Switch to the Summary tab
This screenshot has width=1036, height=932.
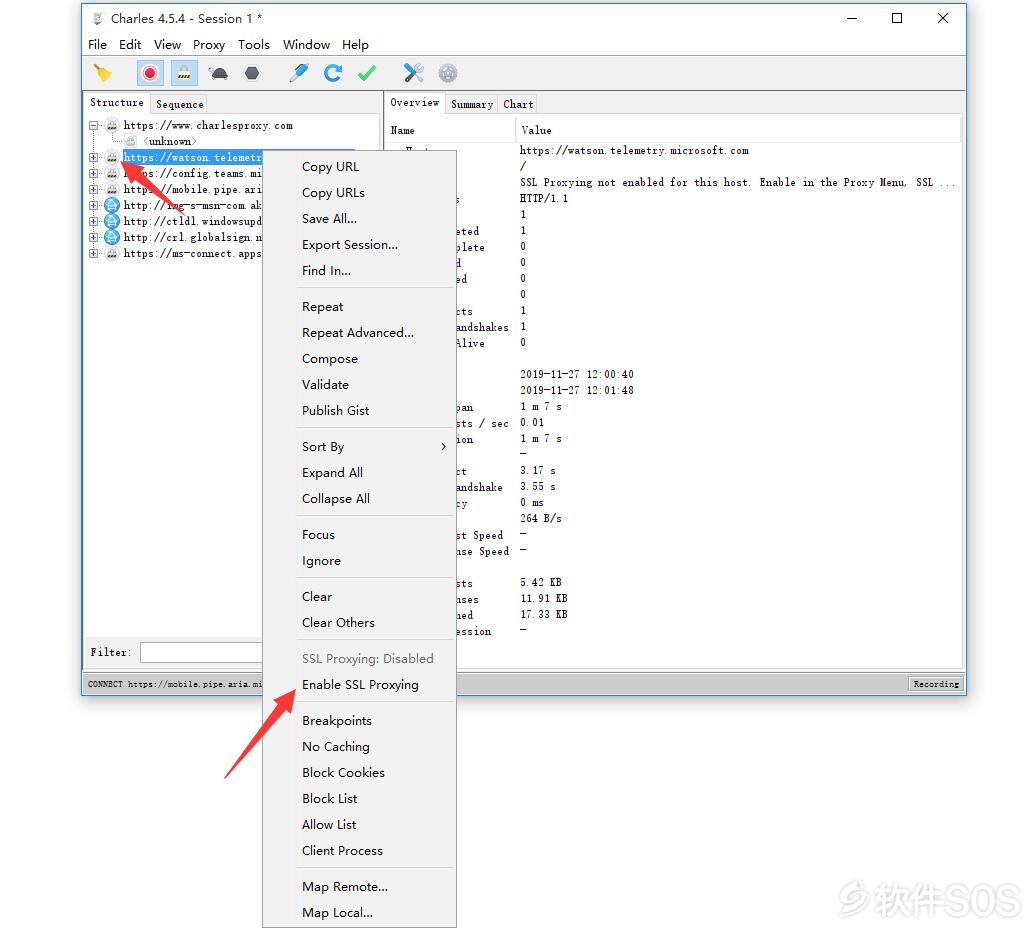(x=472, y=104)
